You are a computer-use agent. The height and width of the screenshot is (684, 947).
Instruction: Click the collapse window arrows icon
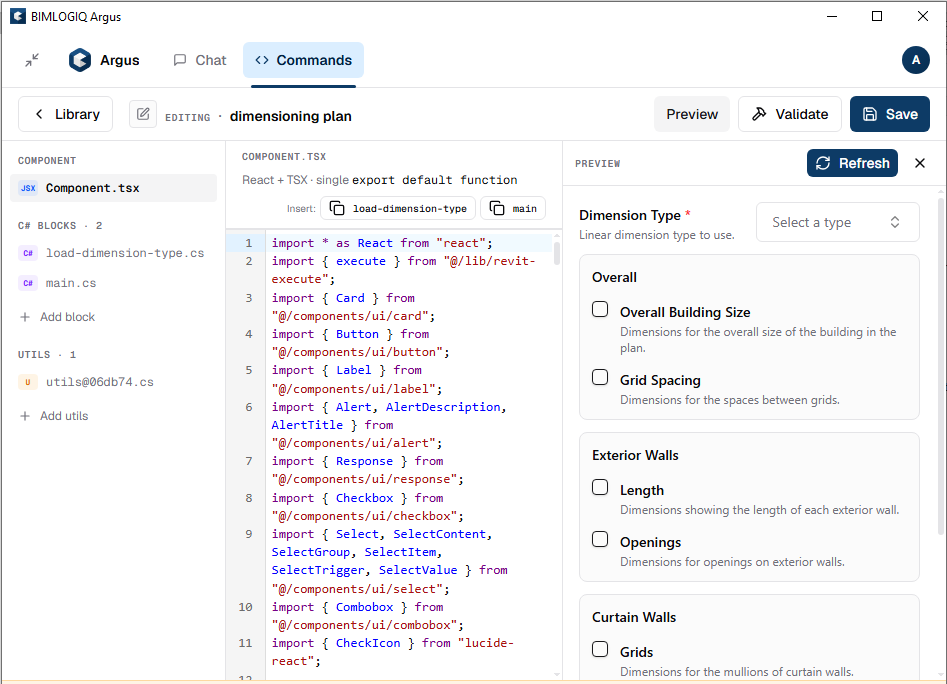coord(32,60)
